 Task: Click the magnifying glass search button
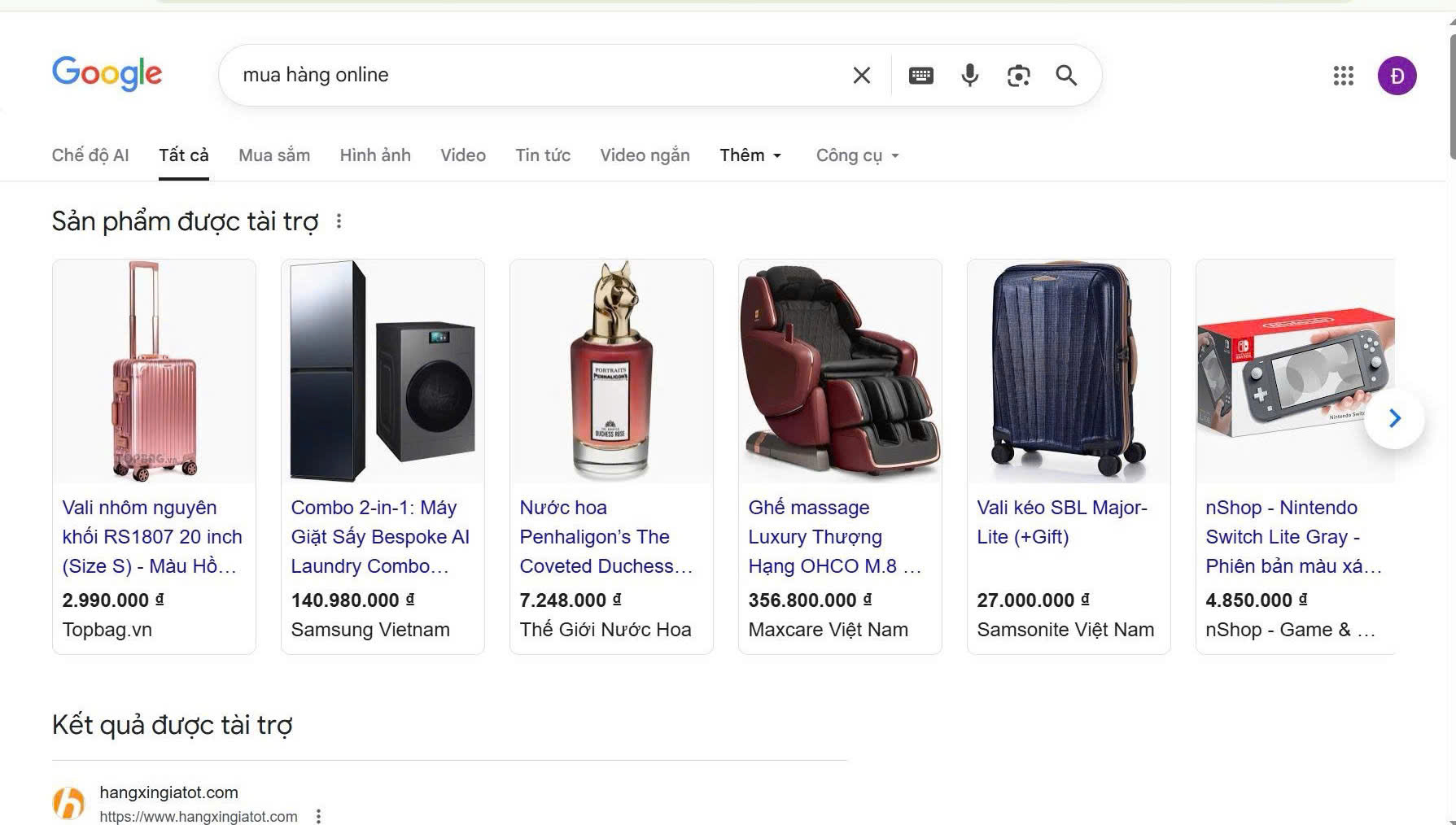[1066, 76]
